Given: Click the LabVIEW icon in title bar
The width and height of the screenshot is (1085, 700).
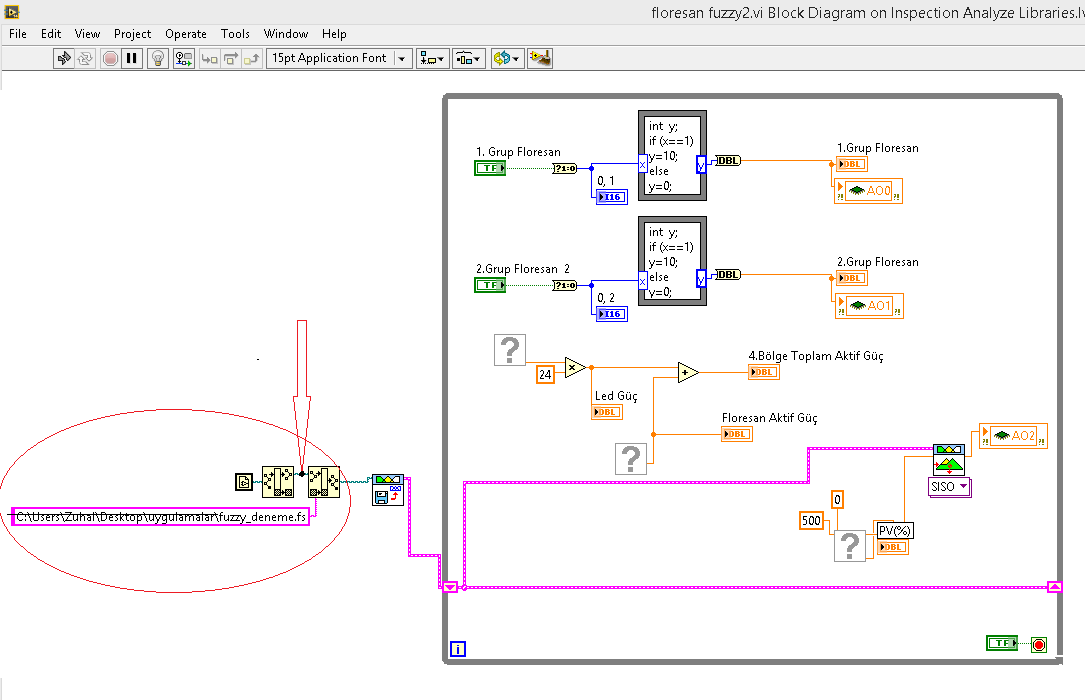Looking at the screenshot, I should coord(12,12).
